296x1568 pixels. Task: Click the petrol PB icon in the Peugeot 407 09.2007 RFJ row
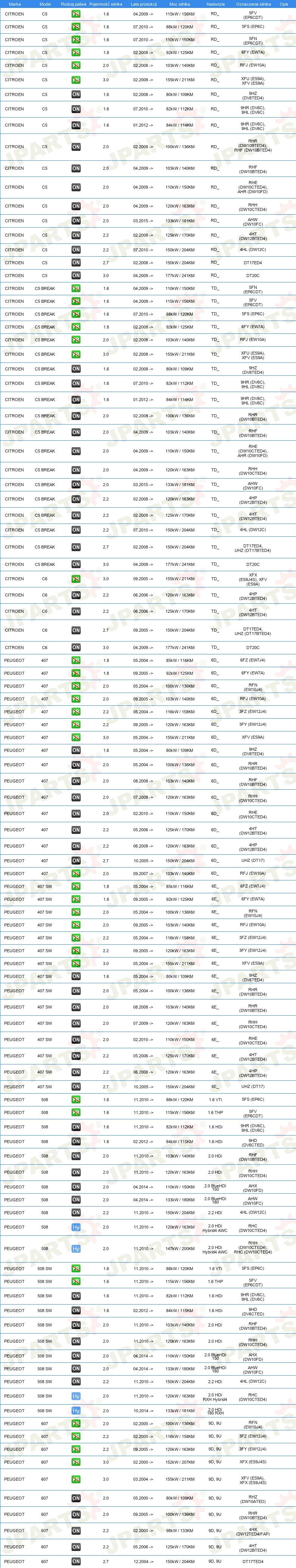coord(76,874)
